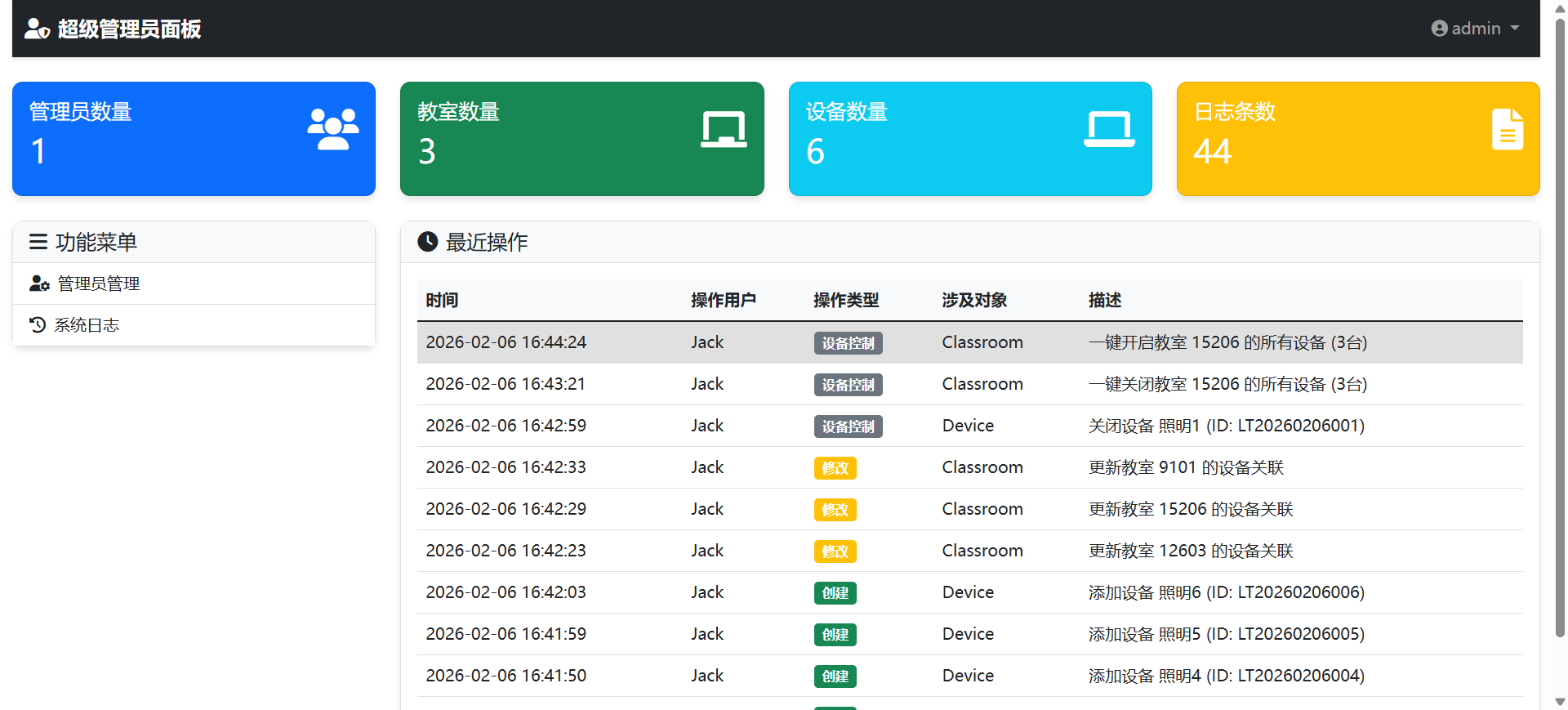Click 修改 badge in 16:42:29 row
The image size is (1568, 710).
[835, 510]
